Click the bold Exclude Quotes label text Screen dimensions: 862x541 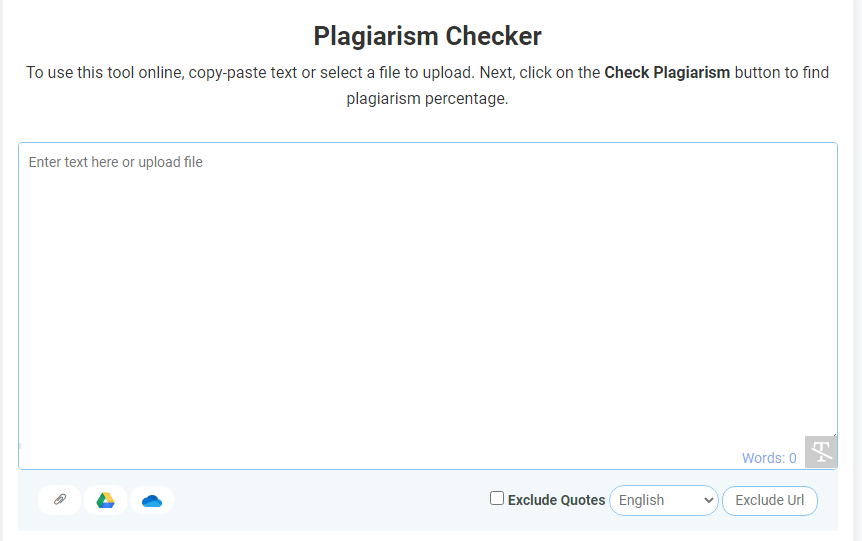click(x=556, y=500)
